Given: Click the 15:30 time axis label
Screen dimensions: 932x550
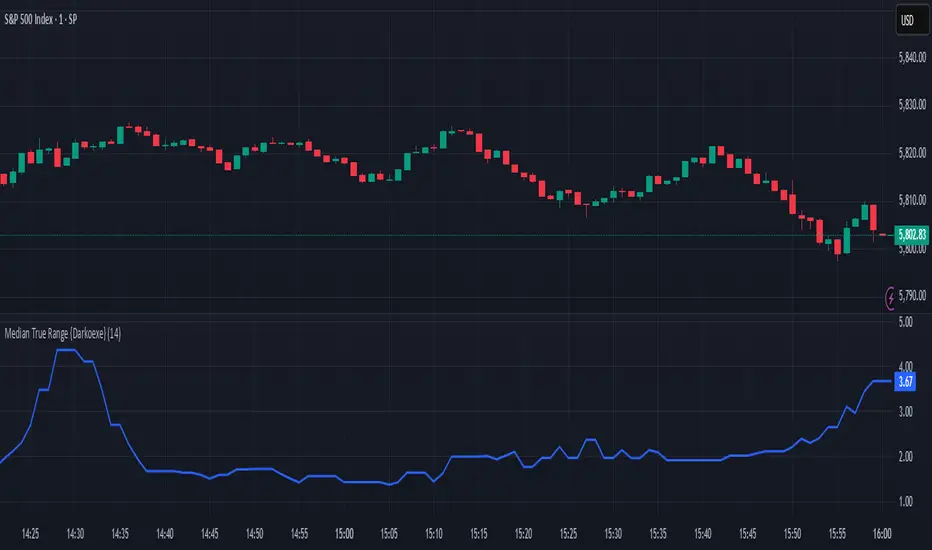Looking at the screenshot, I should [613, 534].
